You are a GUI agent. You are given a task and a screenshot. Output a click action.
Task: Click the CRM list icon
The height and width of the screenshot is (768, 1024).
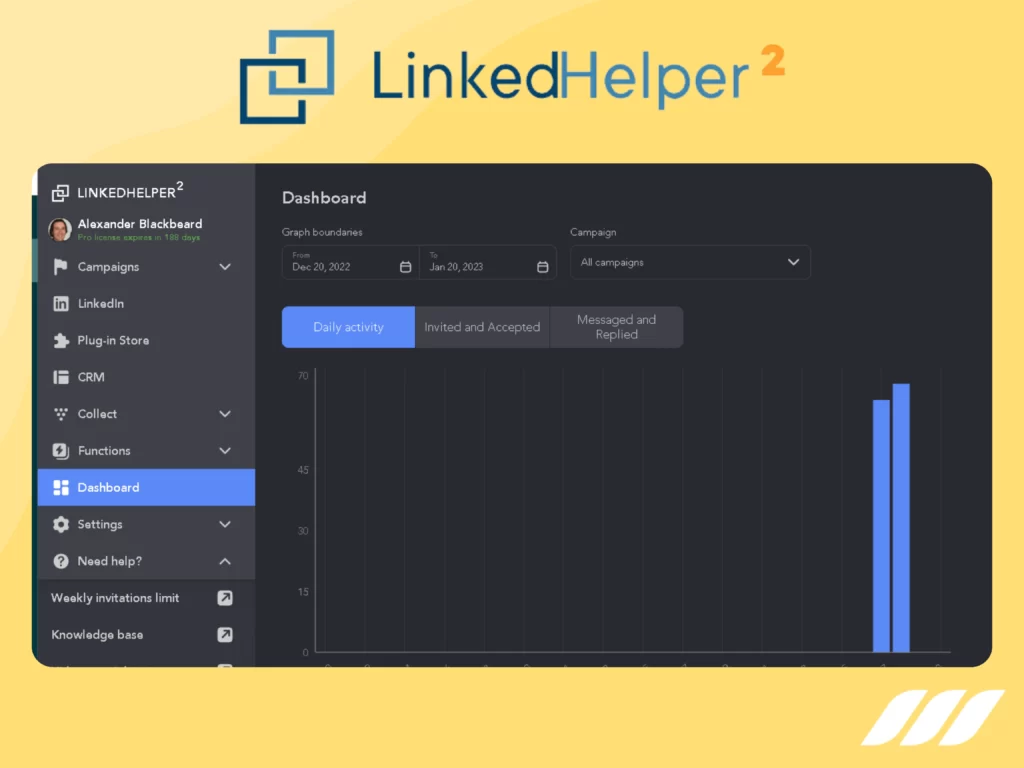61,377
